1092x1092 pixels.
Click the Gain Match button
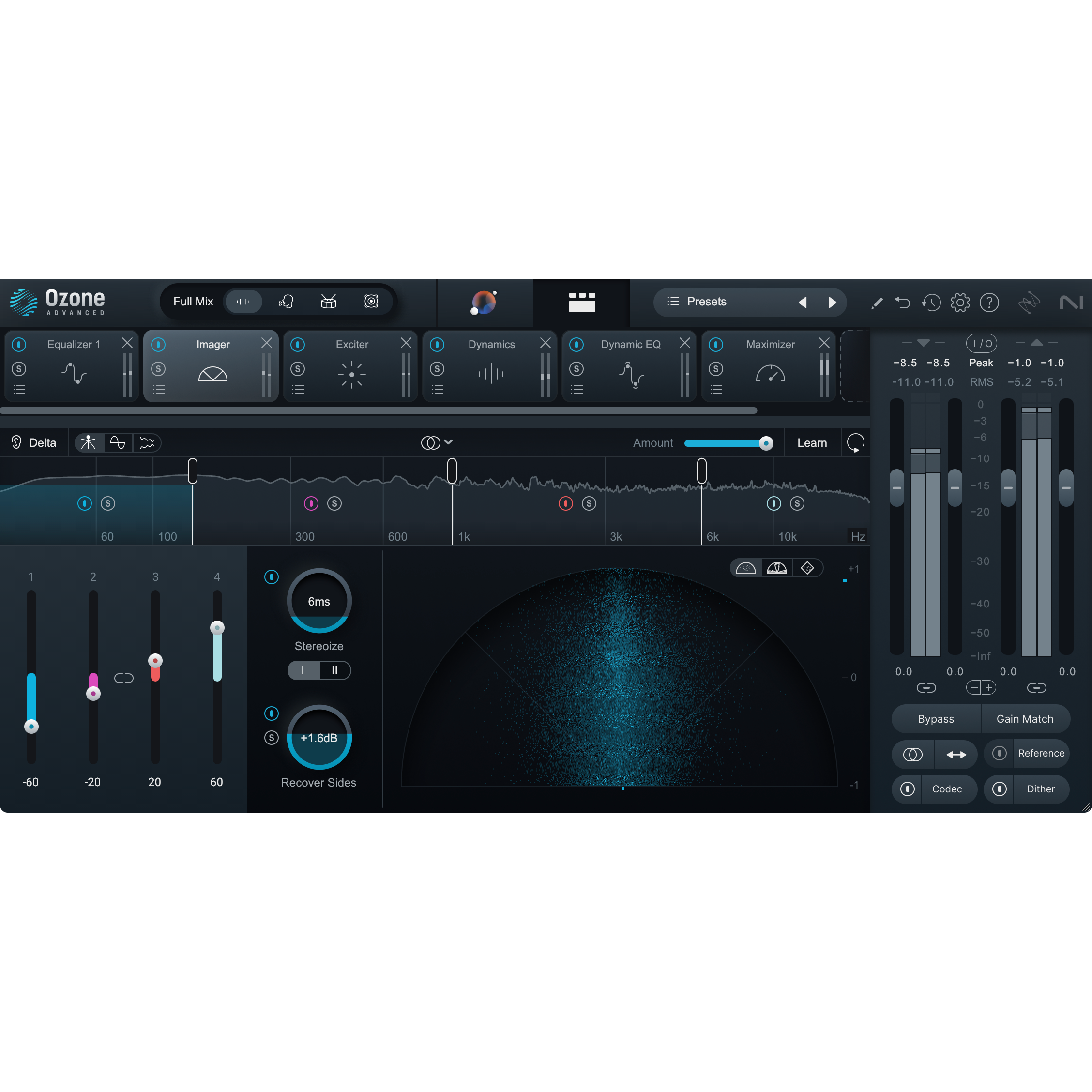click(1025, 718)
